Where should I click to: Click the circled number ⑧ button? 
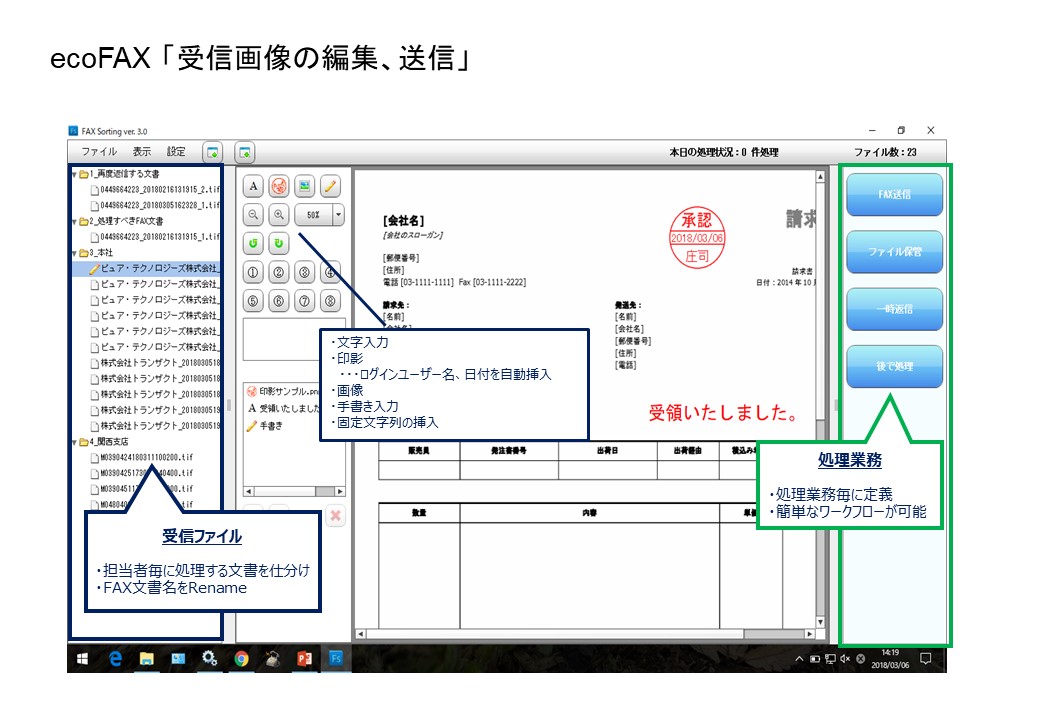point(330,301)
